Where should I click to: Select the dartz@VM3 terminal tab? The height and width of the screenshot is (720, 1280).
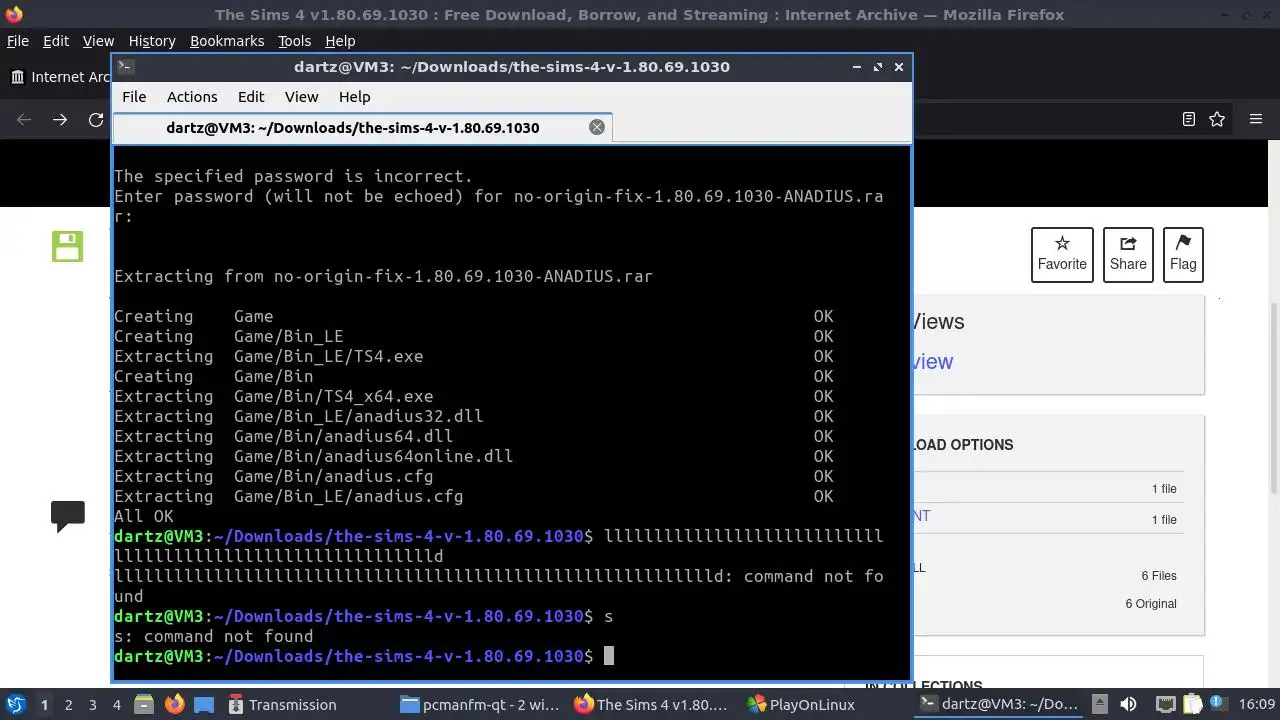pyautogui.click(x=362, y=127)
